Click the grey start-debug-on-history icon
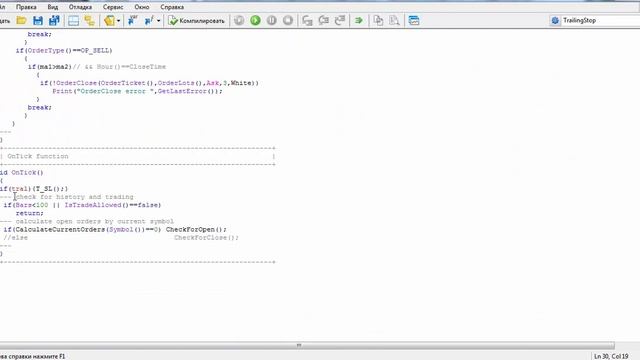 coord(239,20)
